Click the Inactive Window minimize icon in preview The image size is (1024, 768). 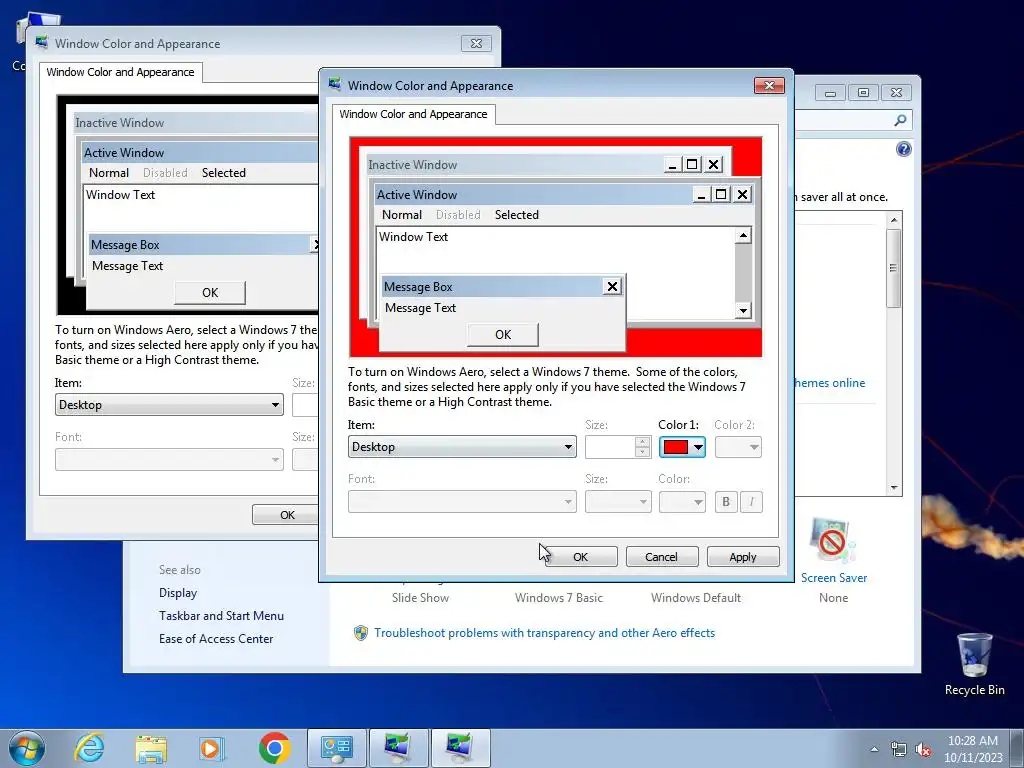coord(672,165)
